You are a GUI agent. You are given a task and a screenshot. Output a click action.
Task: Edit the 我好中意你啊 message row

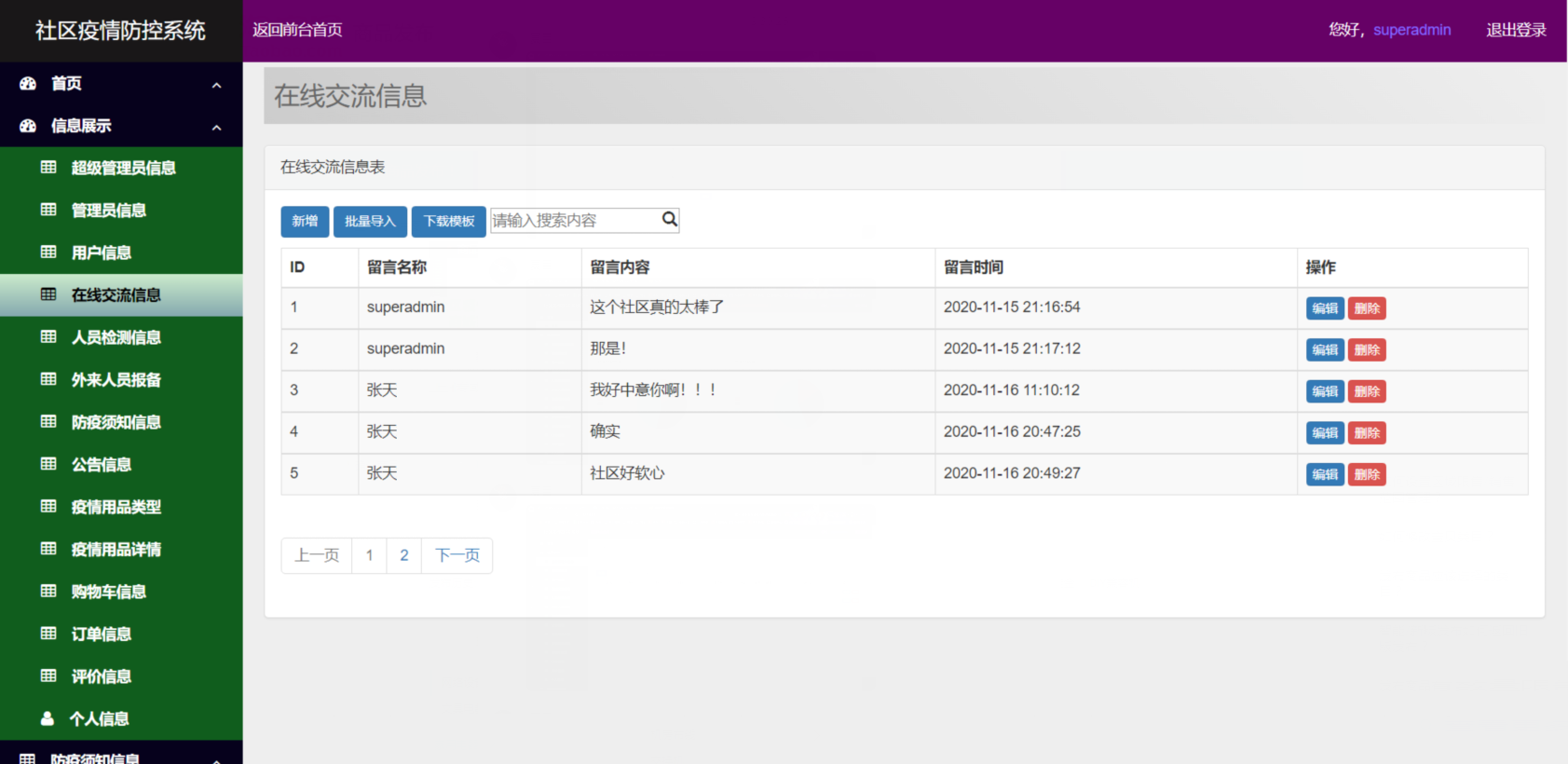pyautogui.click(x=1325, y=391)
